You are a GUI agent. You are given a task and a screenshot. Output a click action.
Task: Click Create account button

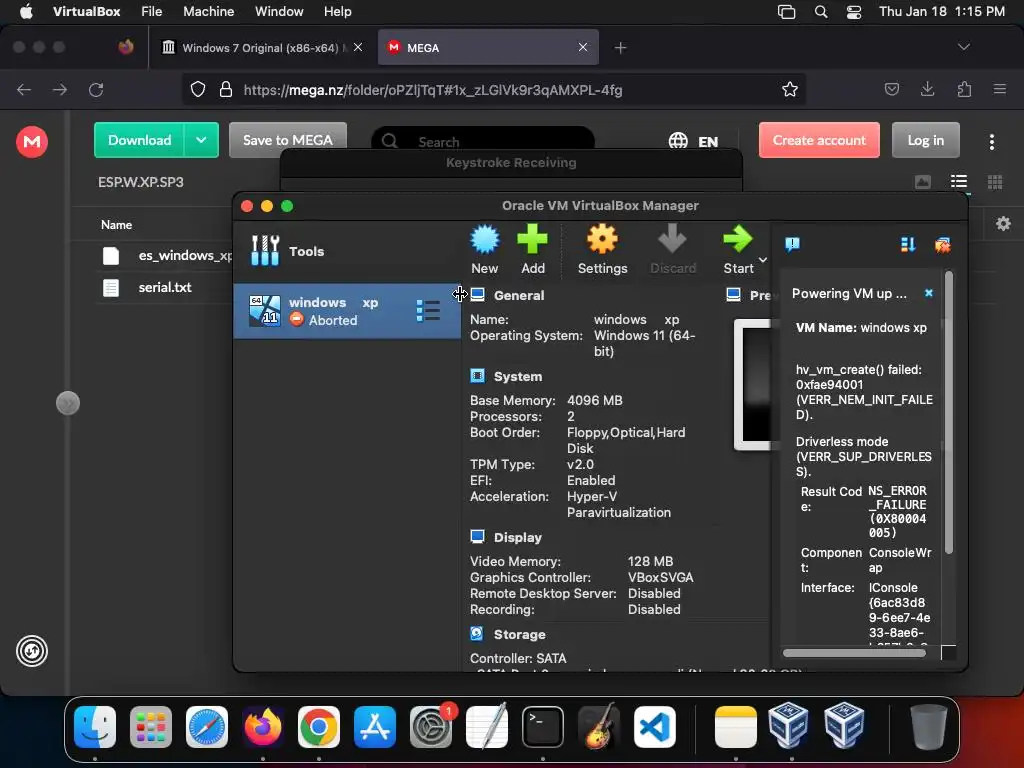(x=819, y=140)
